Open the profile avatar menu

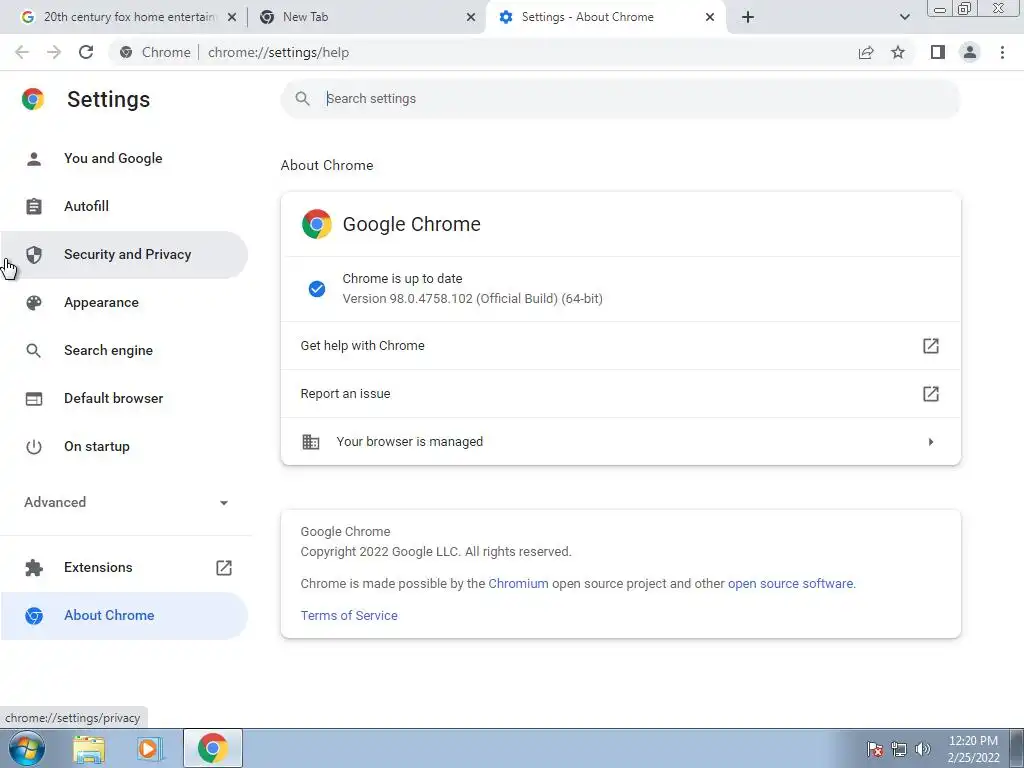(970, 52)
